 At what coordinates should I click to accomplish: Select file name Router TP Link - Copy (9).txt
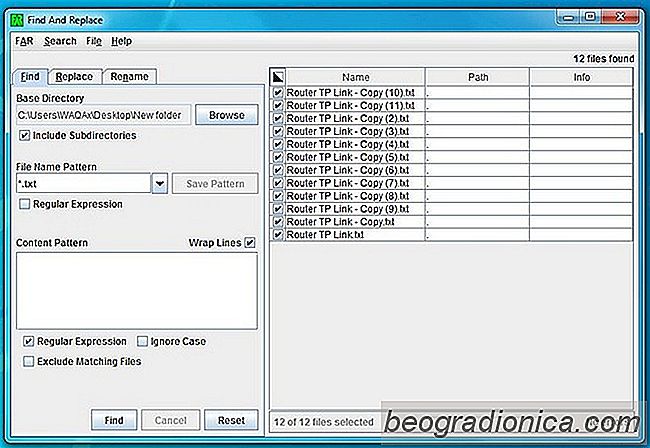click(x=348, y=209)
